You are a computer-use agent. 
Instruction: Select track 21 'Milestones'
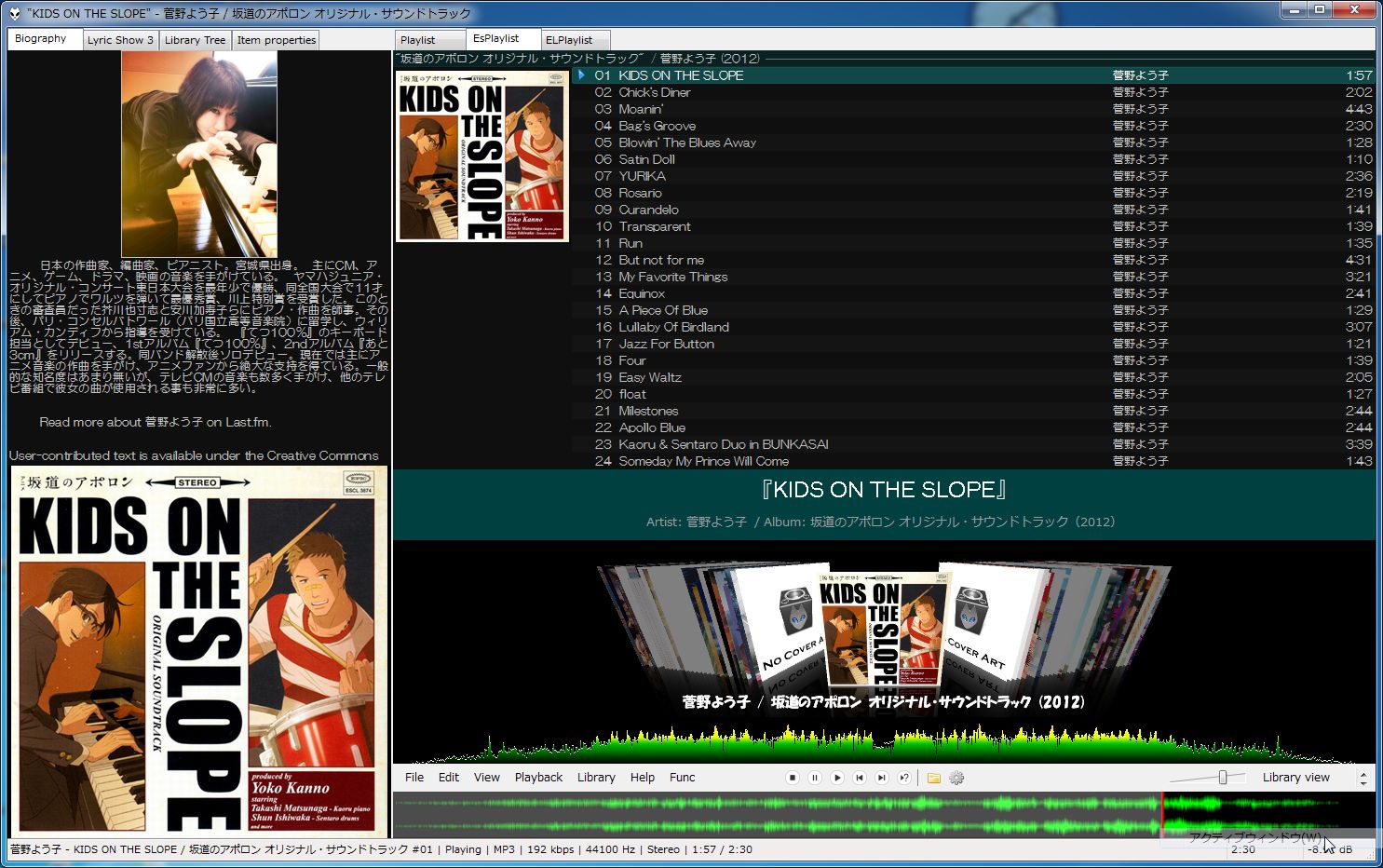click(974, 411)
